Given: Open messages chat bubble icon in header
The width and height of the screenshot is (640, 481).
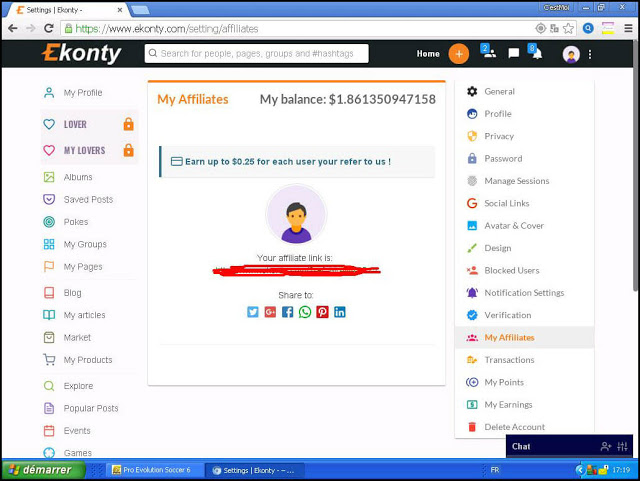Looking at the screenshot, I should 513,53.
